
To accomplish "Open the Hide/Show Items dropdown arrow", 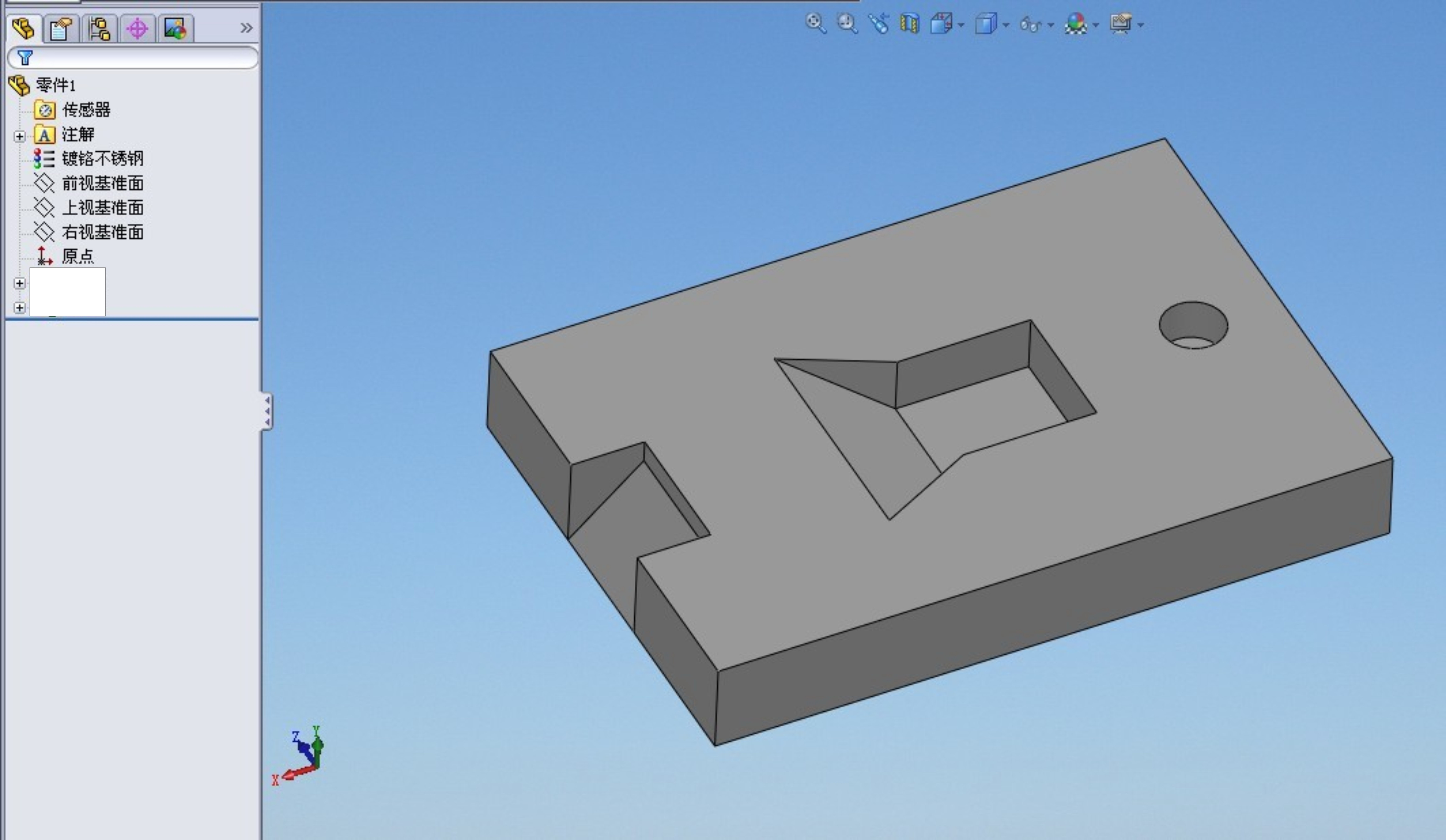I will (1051, 25).
